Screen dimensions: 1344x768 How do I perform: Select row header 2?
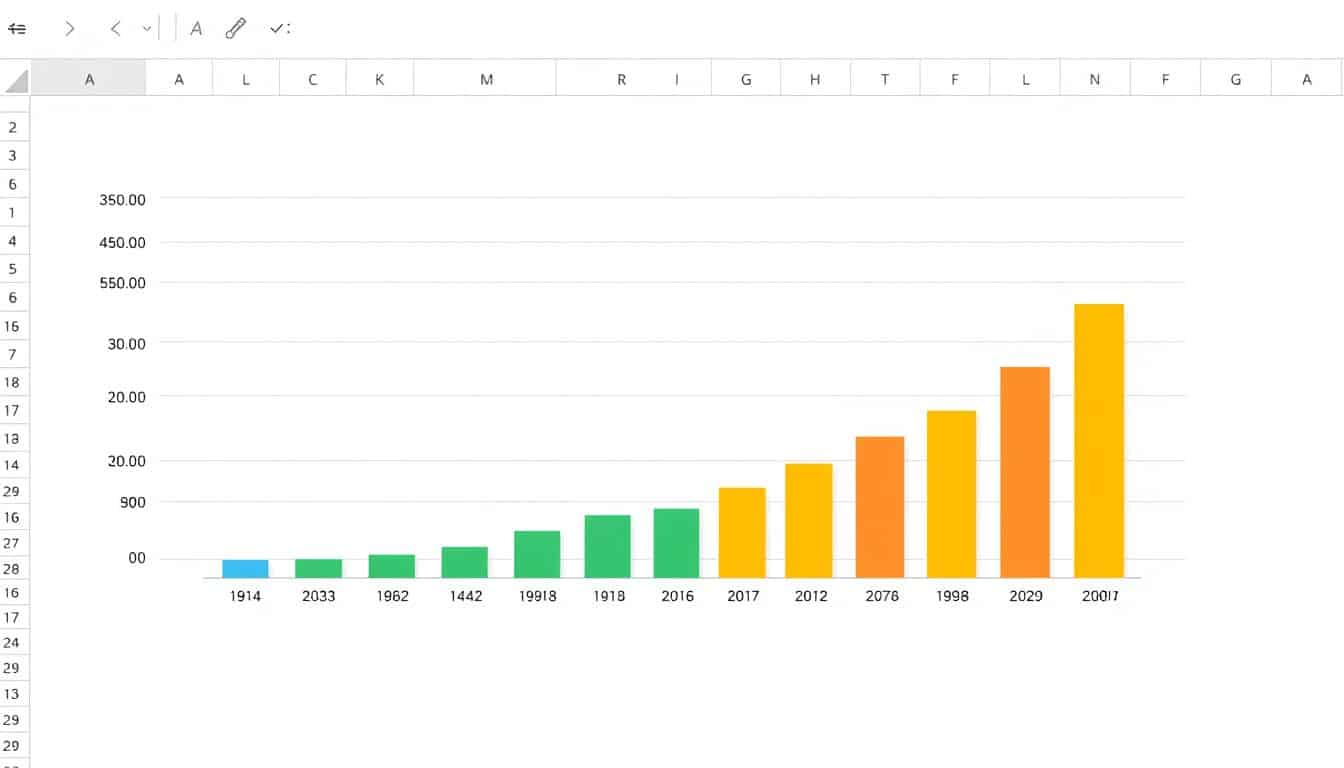click(13, 127)
